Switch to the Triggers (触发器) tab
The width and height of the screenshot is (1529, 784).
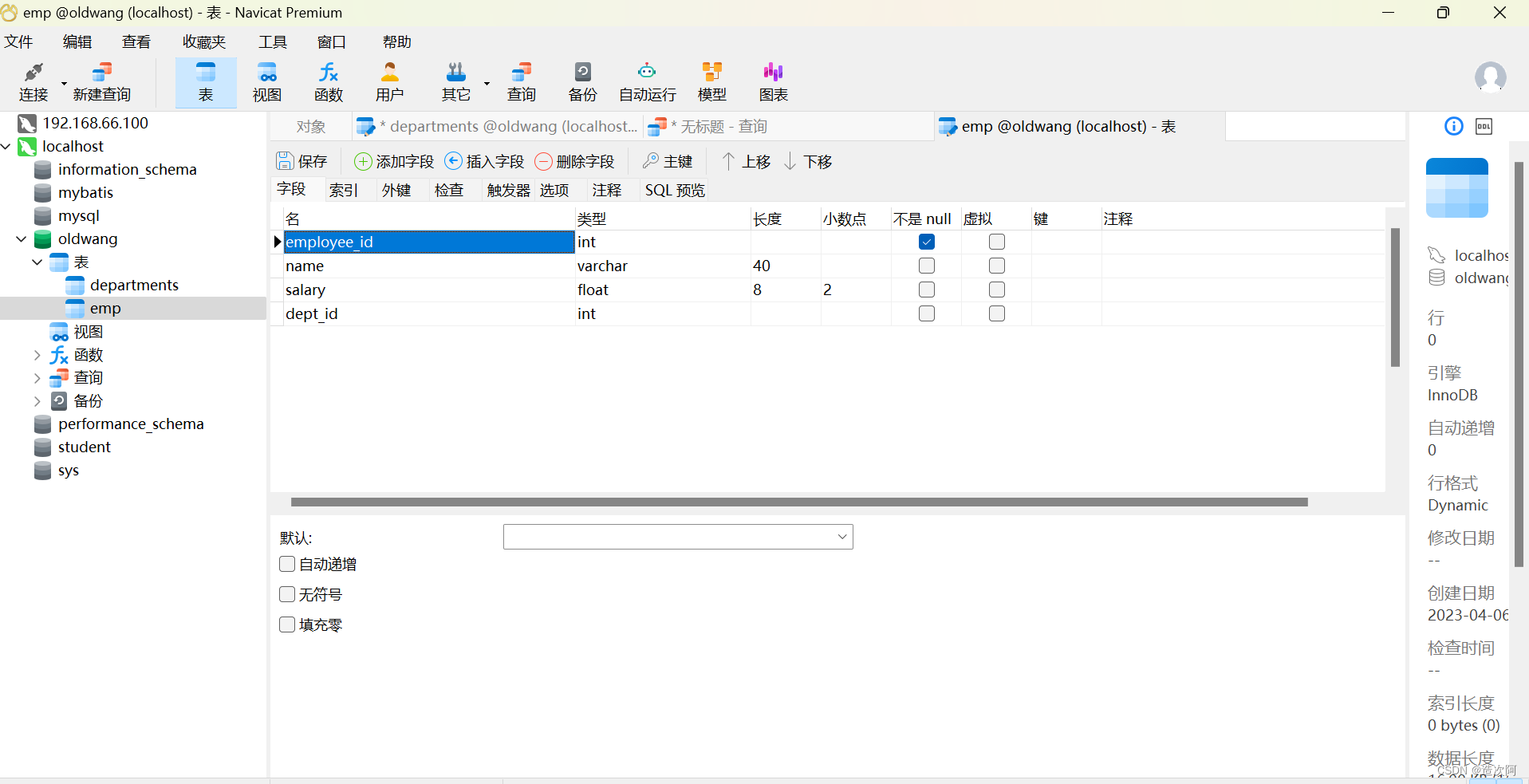point(509,190)
